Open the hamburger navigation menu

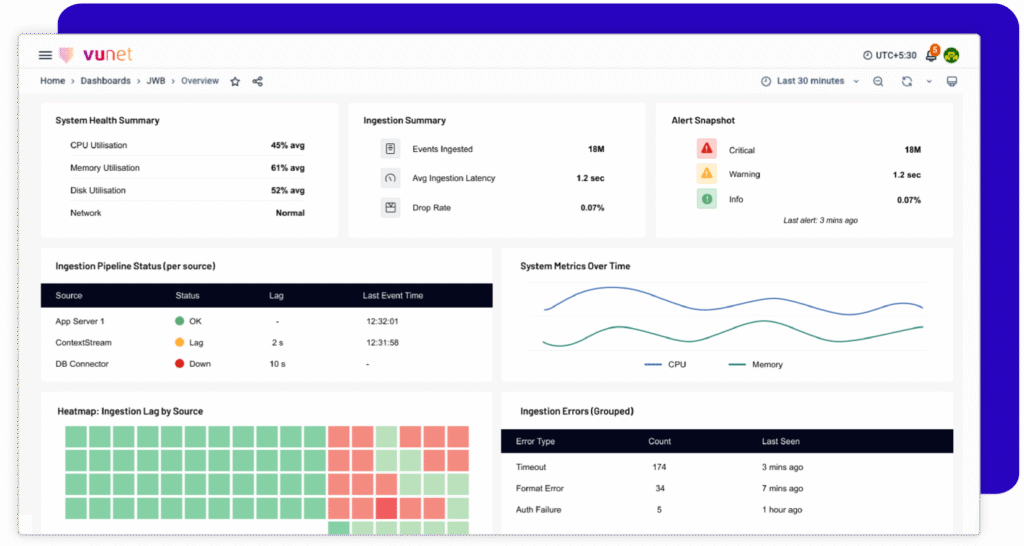tap(45, 55)
